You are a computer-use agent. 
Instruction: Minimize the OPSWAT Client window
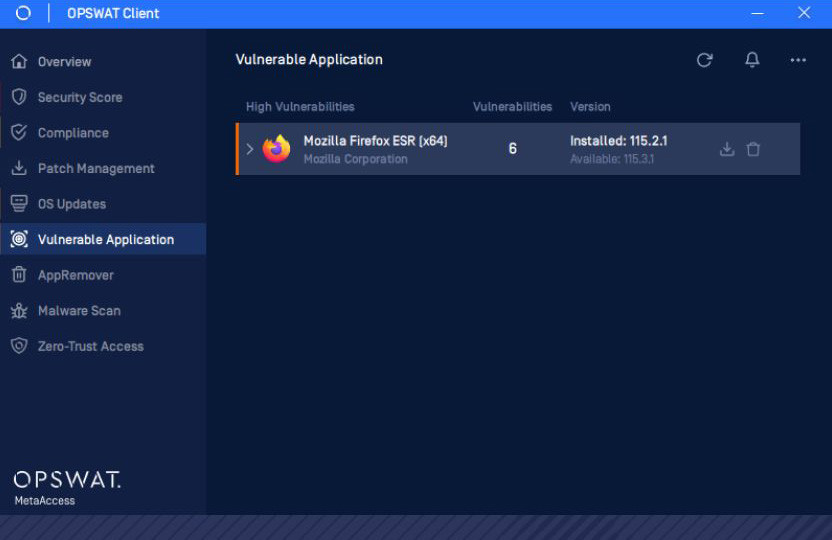(757, 13)
